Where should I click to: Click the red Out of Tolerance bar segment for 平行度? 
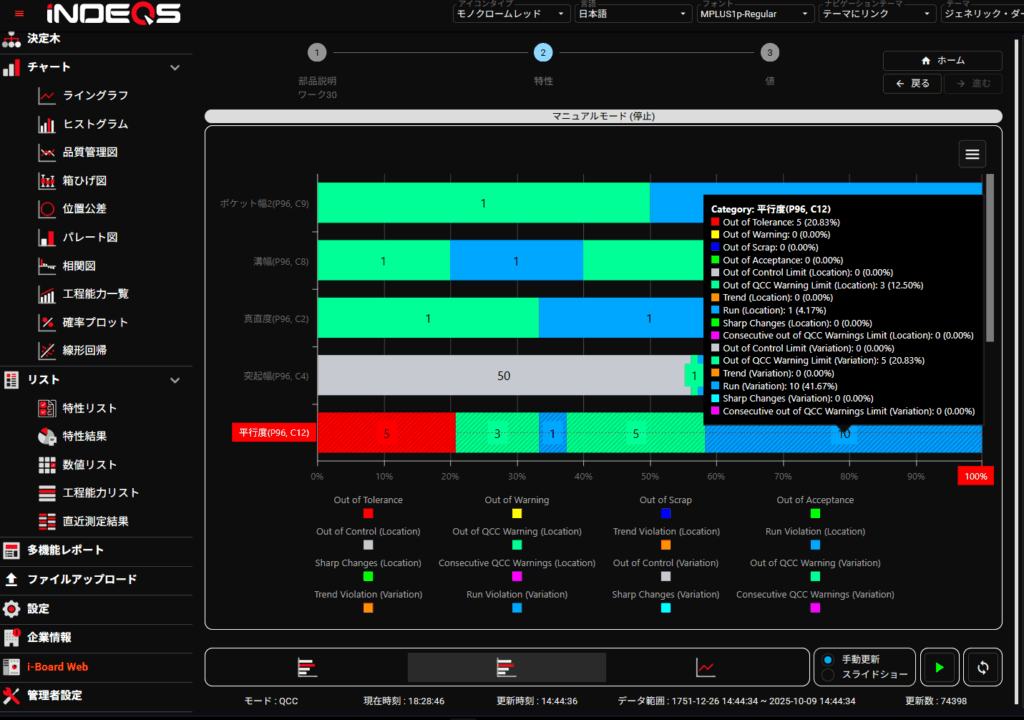(x=386, y=433)
